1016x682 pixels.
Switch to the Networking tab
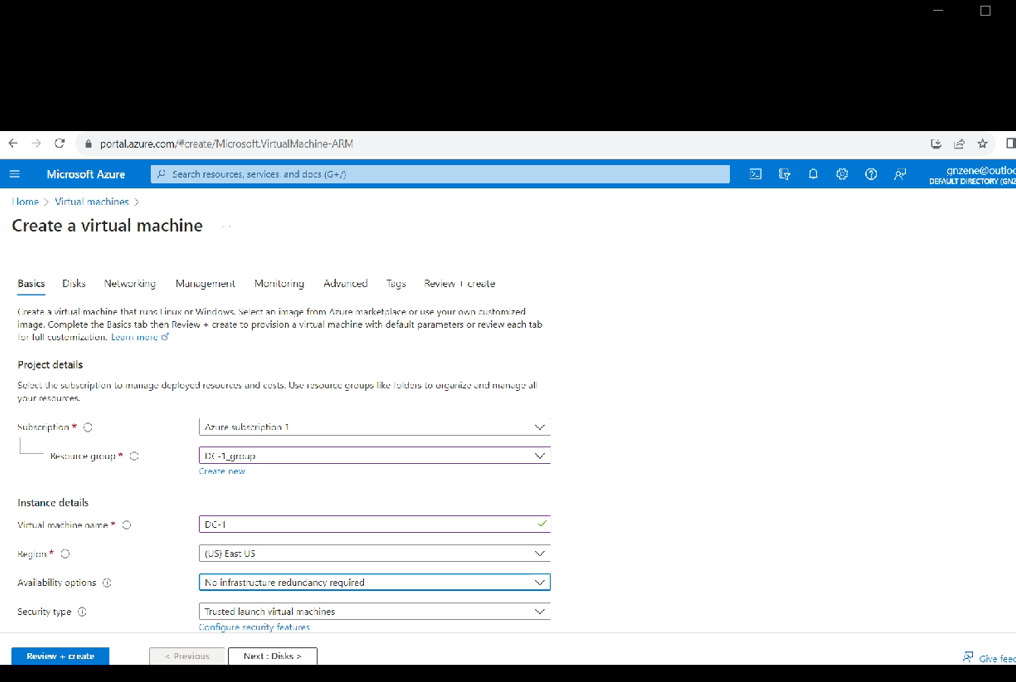(130, 284)
